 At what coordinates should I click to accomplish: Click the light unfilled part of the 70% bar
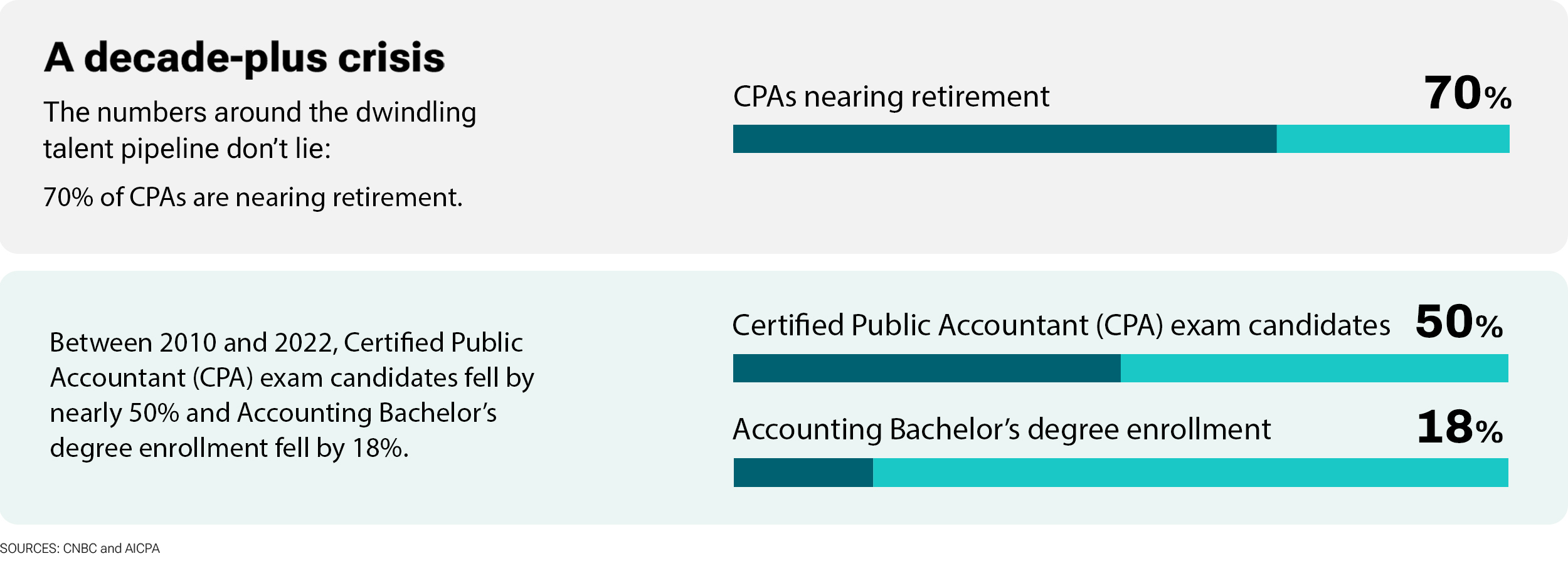tap(1392, 139)
